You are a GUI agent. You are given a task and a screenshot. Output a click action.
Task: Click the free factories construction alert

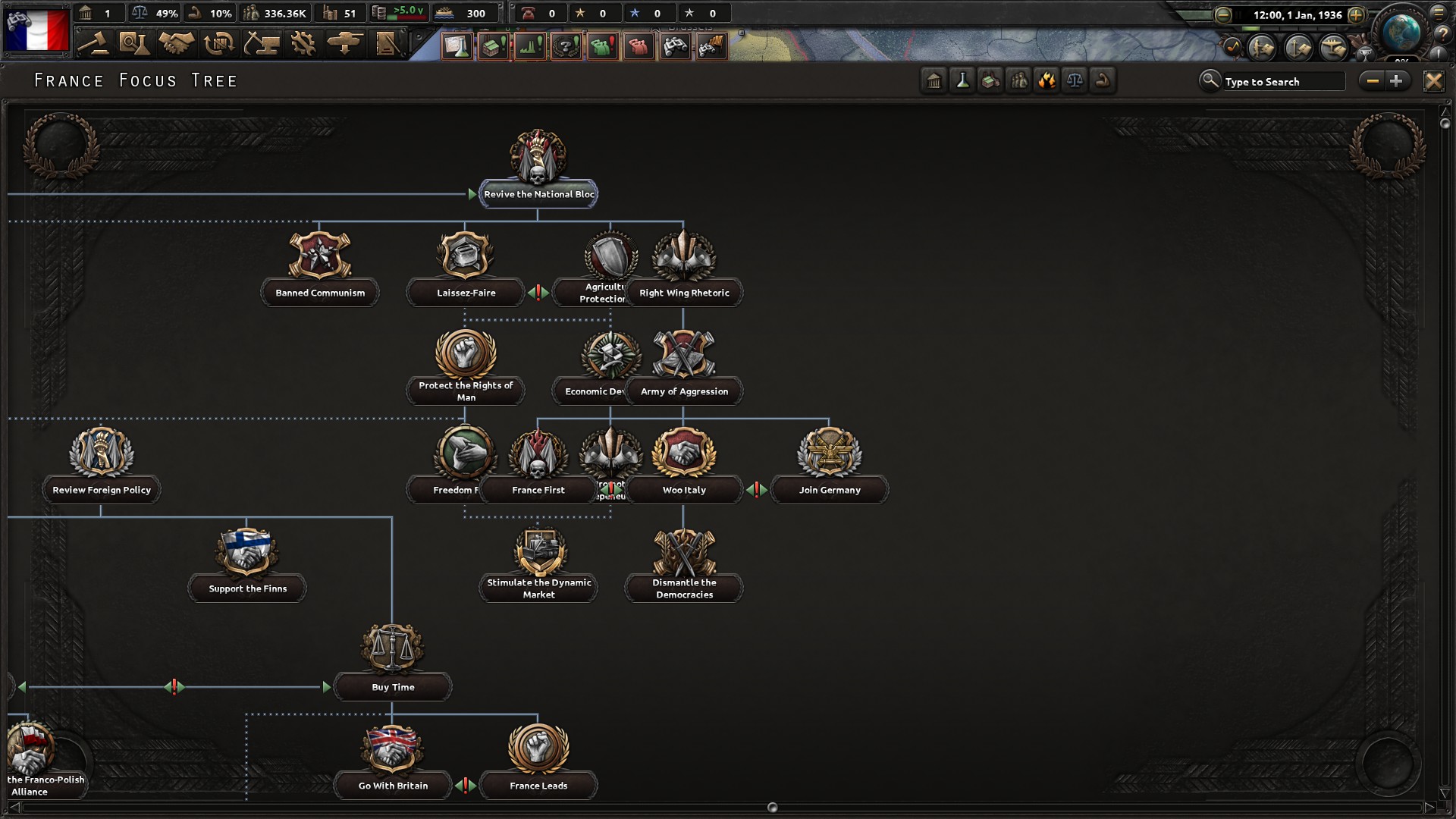coord(494,46)
